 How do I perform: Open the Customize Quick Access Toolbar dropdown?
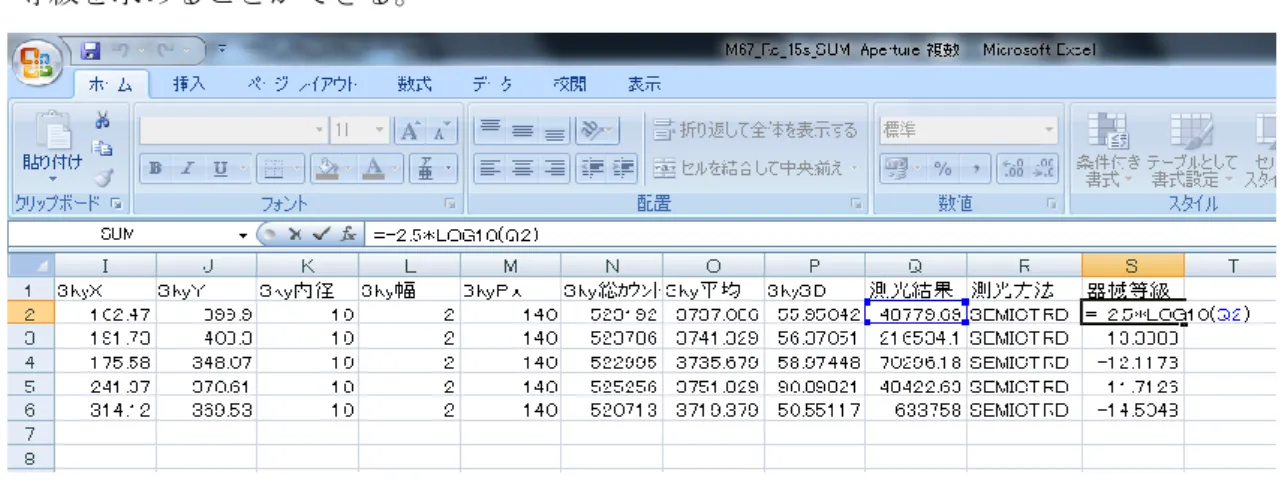pos(220,49)
